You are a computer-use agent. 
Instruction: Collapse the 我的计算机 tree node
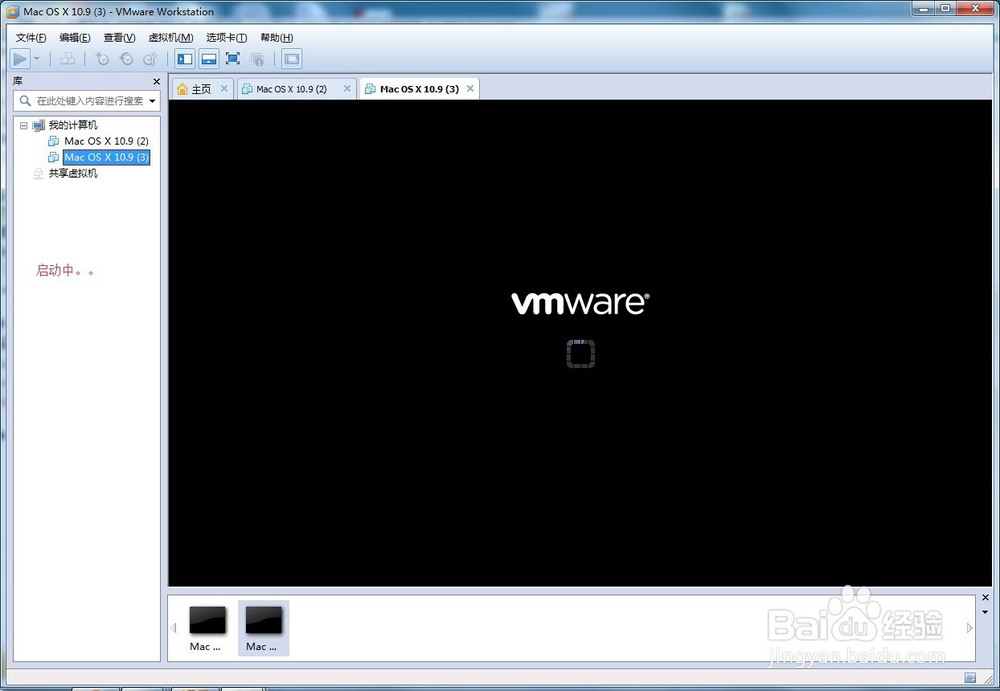24,125
